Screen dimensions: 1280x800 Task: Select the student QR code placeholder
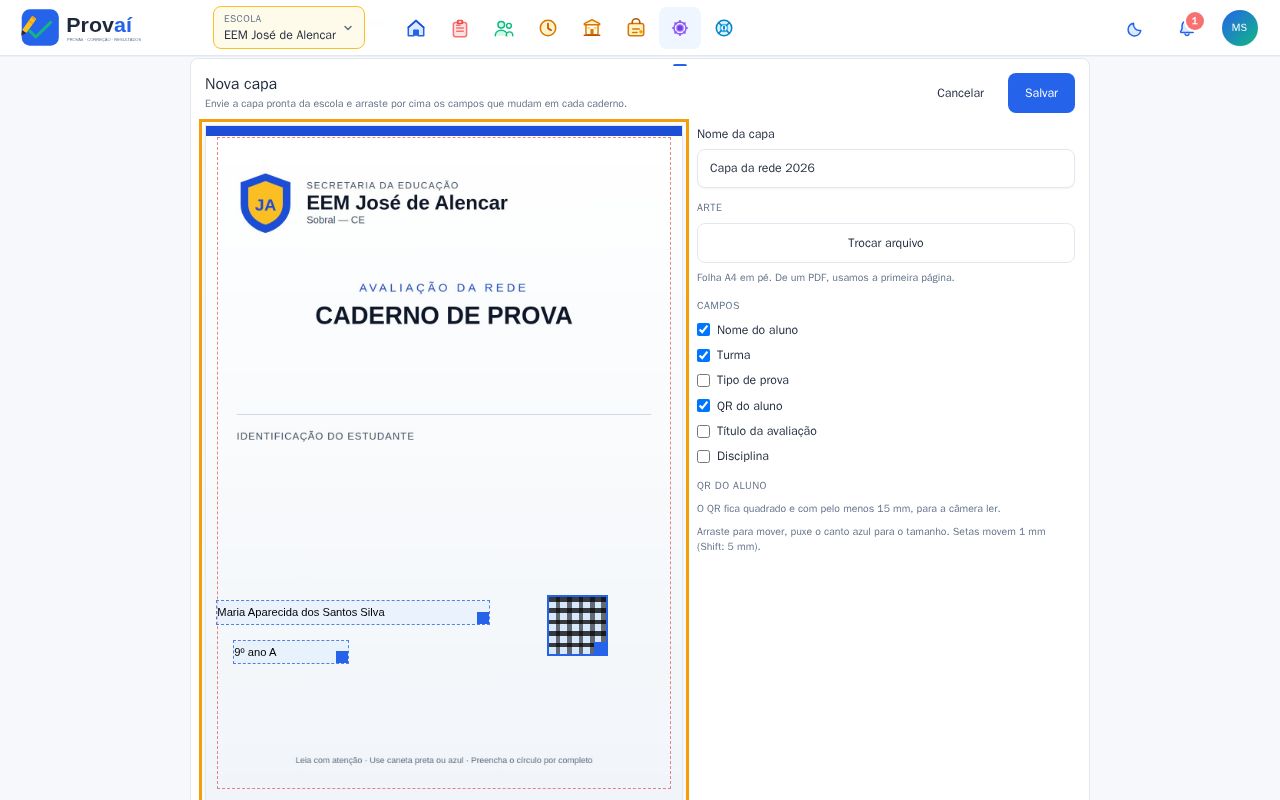577,625
